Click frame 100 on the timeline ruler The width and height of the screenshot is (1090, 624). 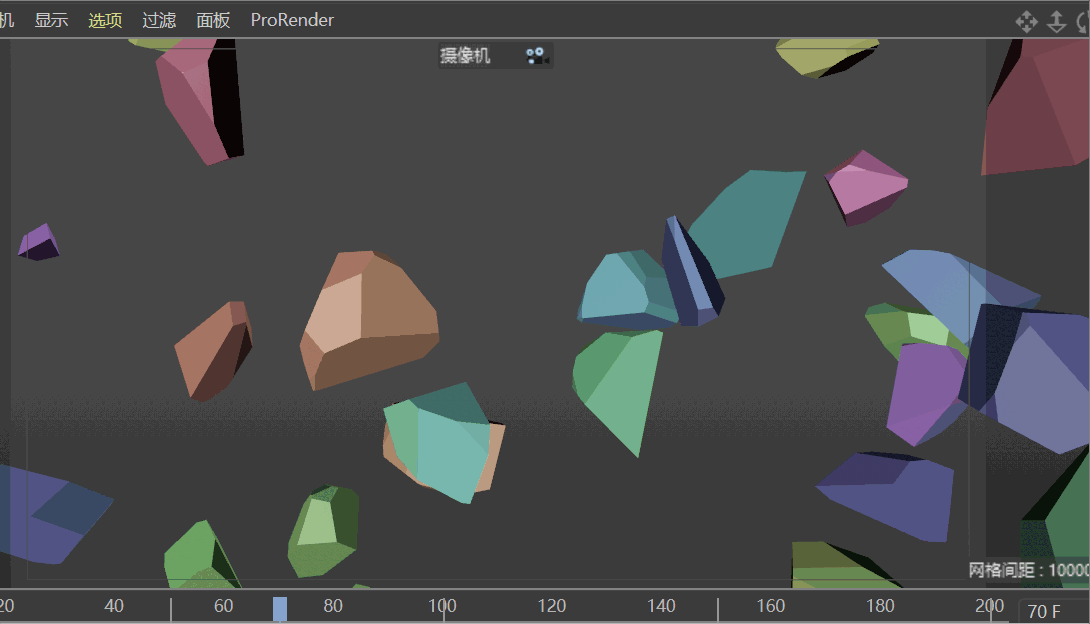(x=442, y=606)
